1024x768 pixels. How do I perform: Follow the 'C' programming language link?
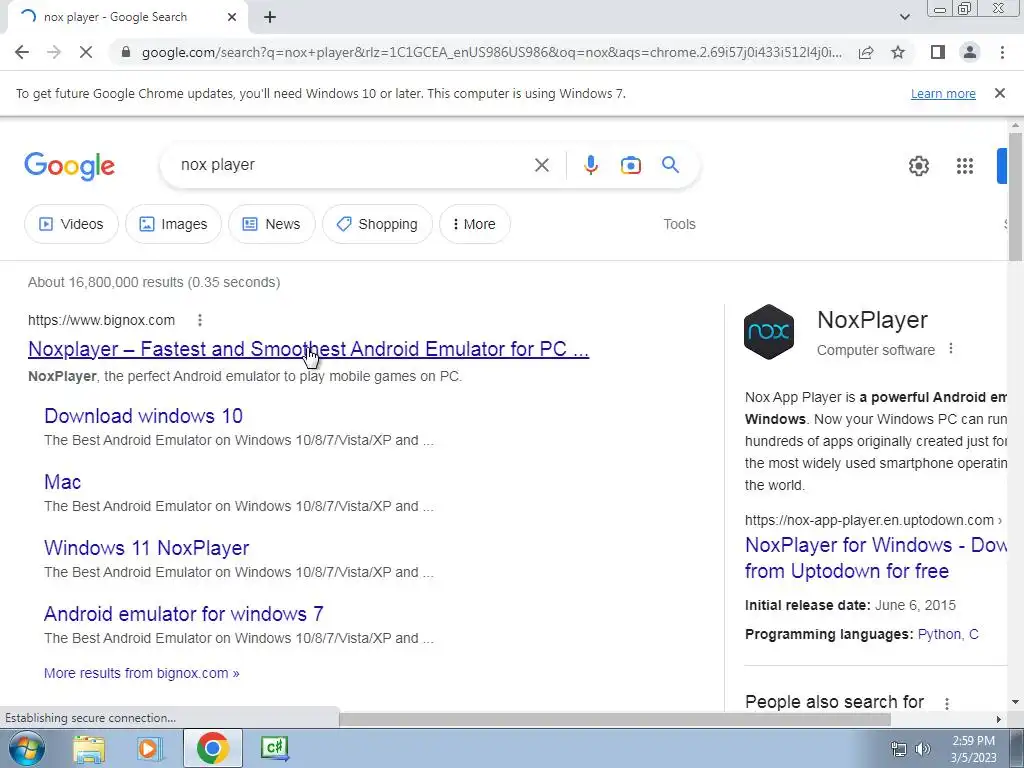(x=974, y=634)
